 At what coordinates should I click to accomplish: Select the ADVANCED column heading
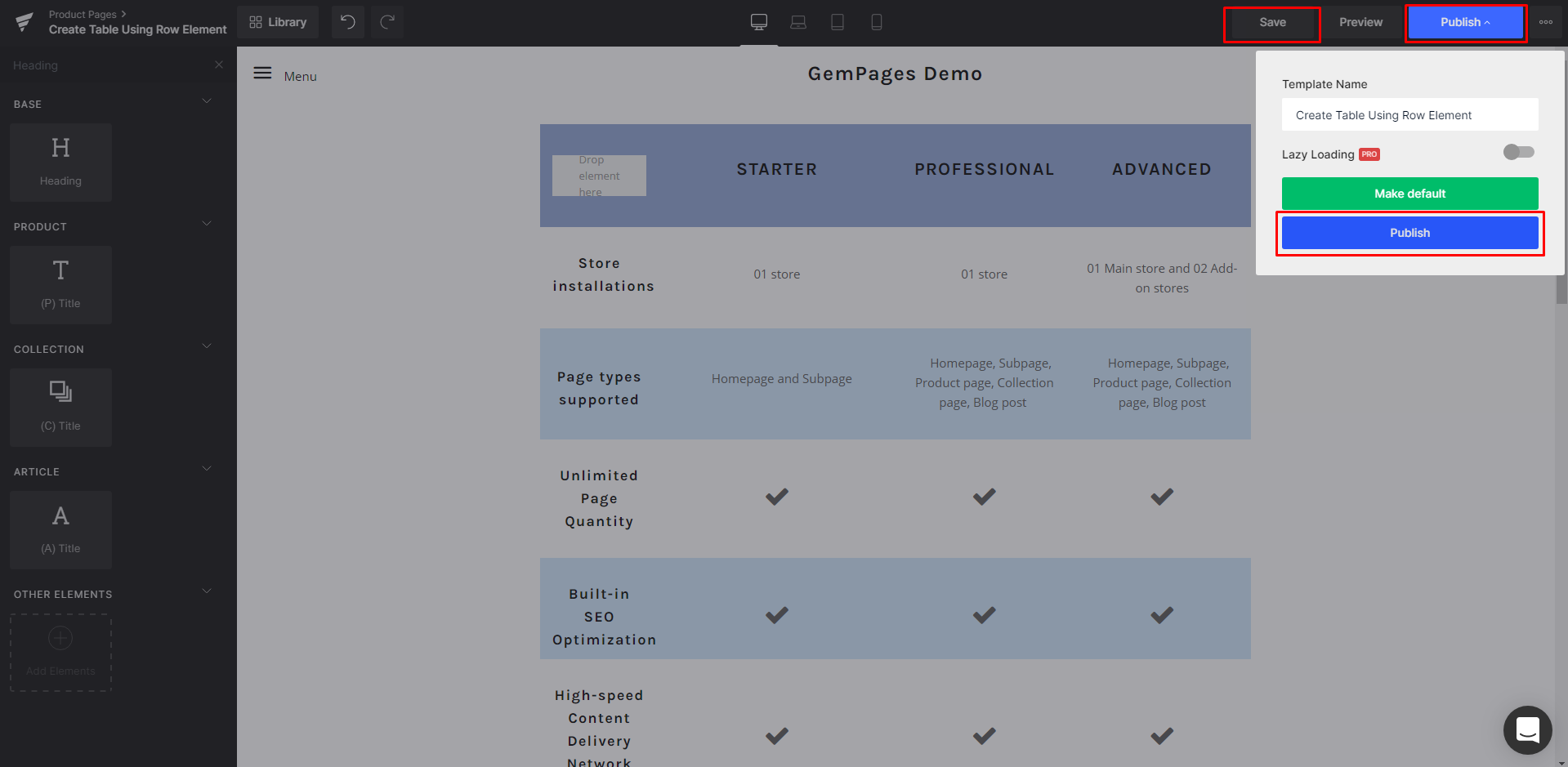coord(1162,169)
